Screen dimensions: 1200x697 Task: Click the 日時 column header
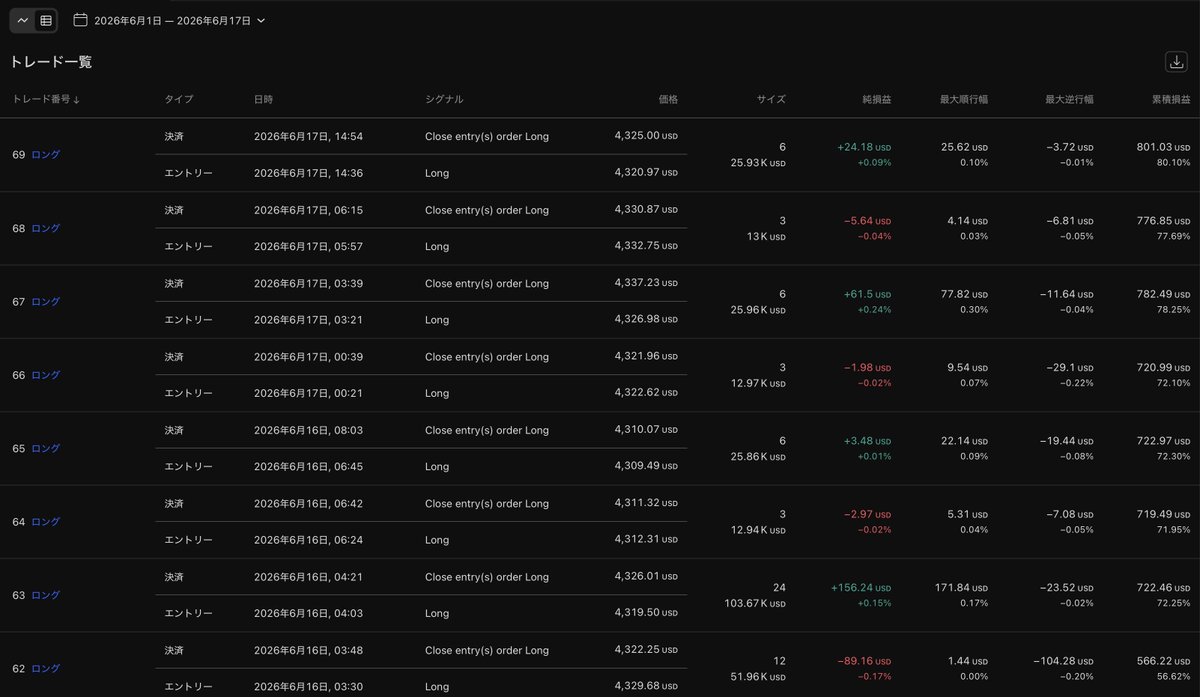(x=264, y=99)
